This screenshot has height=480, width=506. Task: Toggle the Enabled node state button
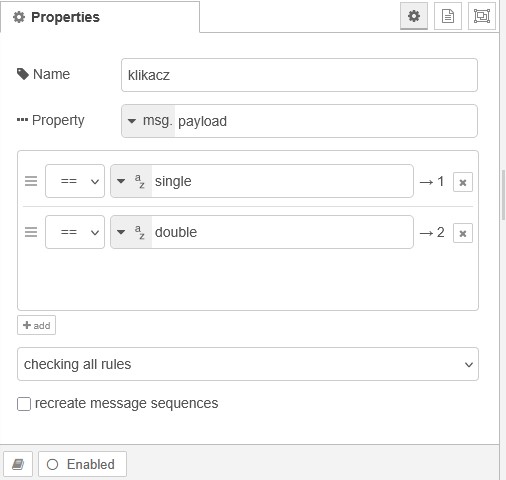point(82,464)
